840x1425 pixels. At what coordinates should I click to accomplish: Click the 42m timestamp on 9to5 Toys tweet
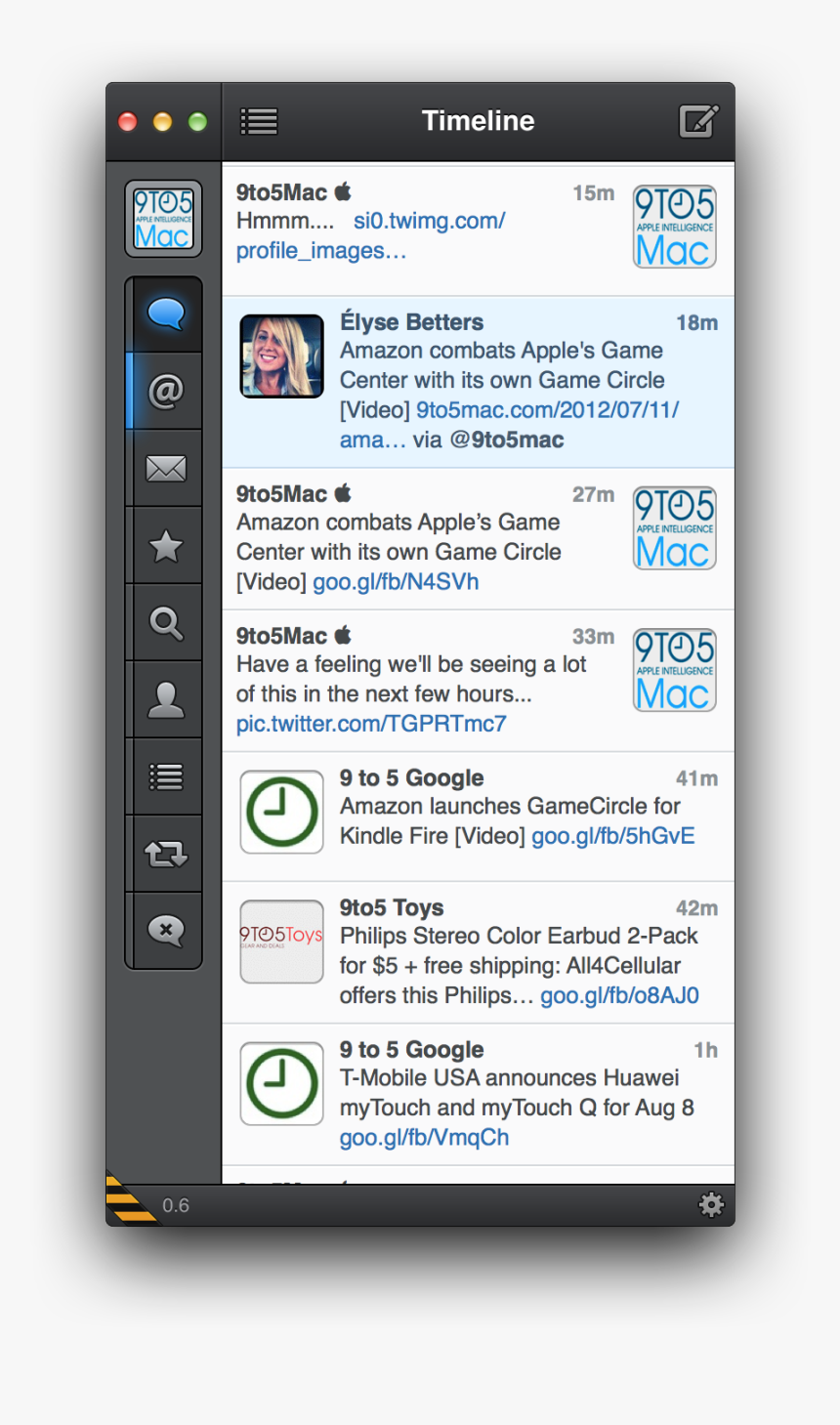click(x=696, y=907)
